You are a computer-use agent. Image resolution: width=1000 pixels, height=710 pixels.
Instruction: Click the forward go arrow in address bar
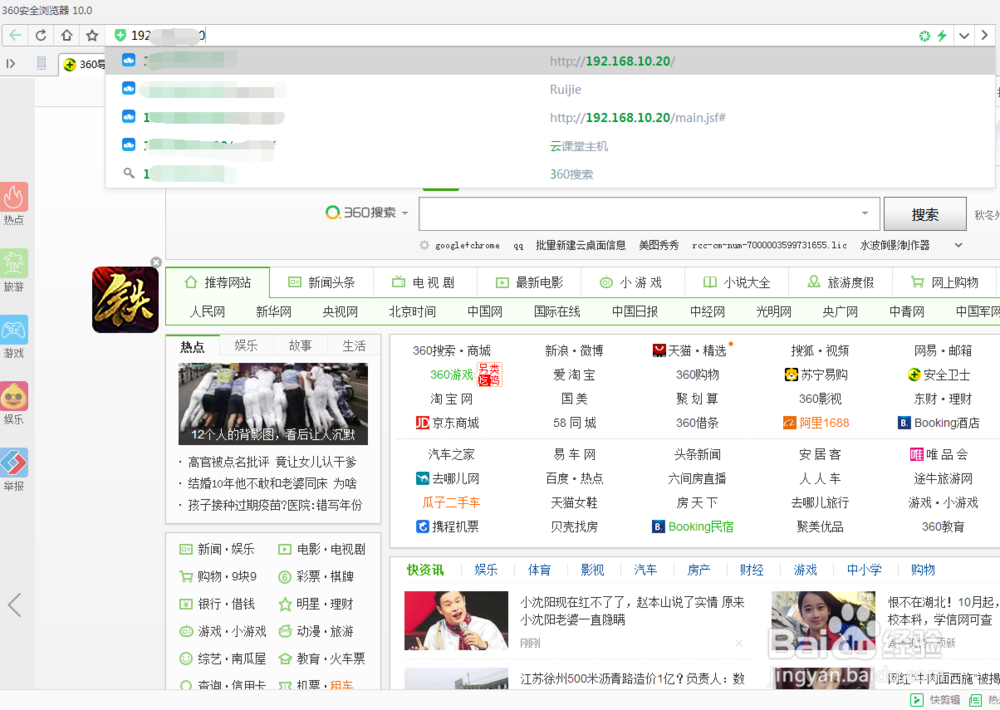pyautogui.click(x=985, y=36)
